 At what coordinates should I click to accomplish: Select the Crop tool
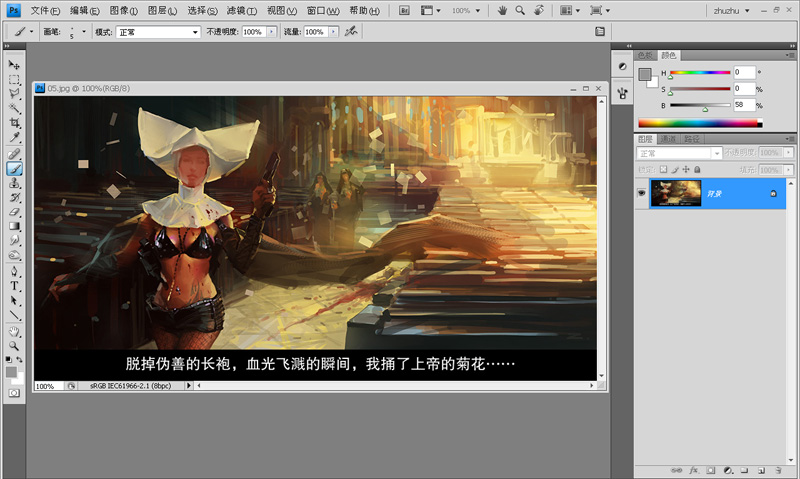tap(14, 123)
